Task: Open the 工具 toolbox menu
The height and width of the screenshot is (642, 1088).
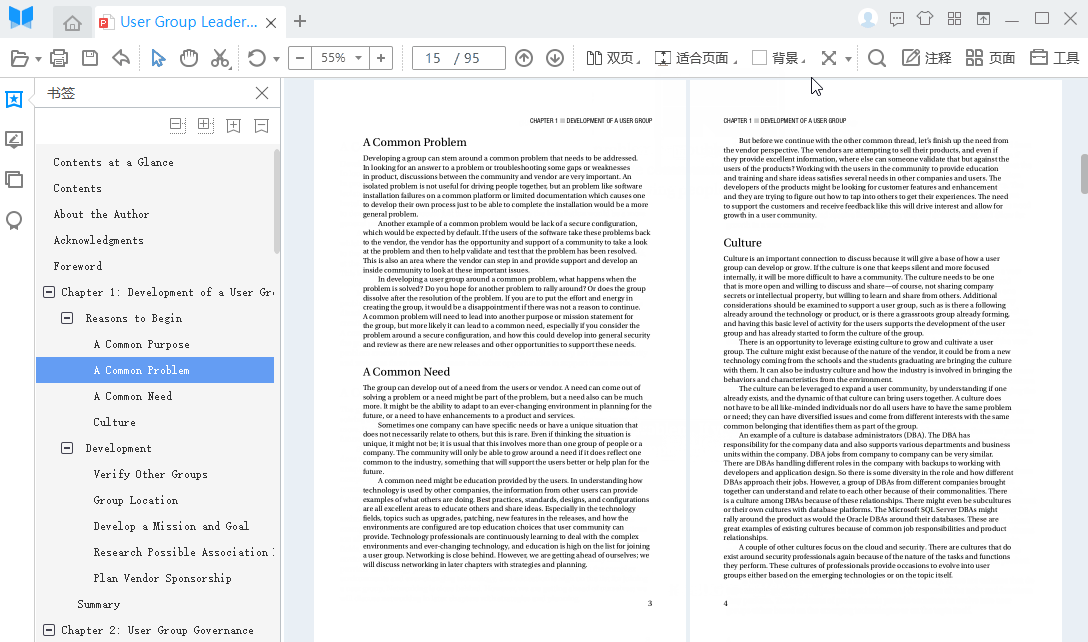Action: pos(1054,58)
